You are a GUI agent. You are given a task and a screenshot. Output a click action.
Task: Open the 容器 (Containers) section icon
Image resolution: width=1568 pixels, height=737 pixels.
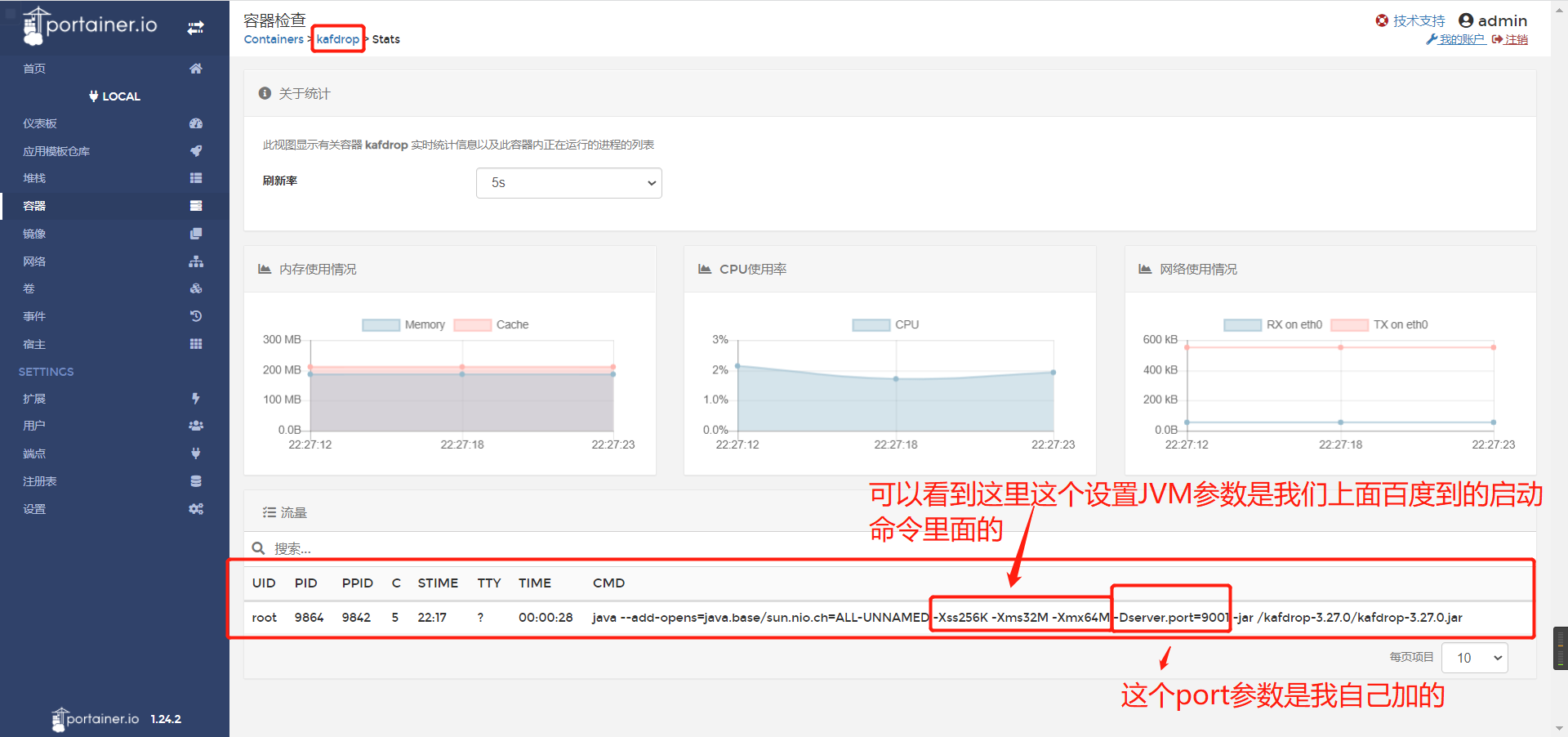tap(195, 206)
